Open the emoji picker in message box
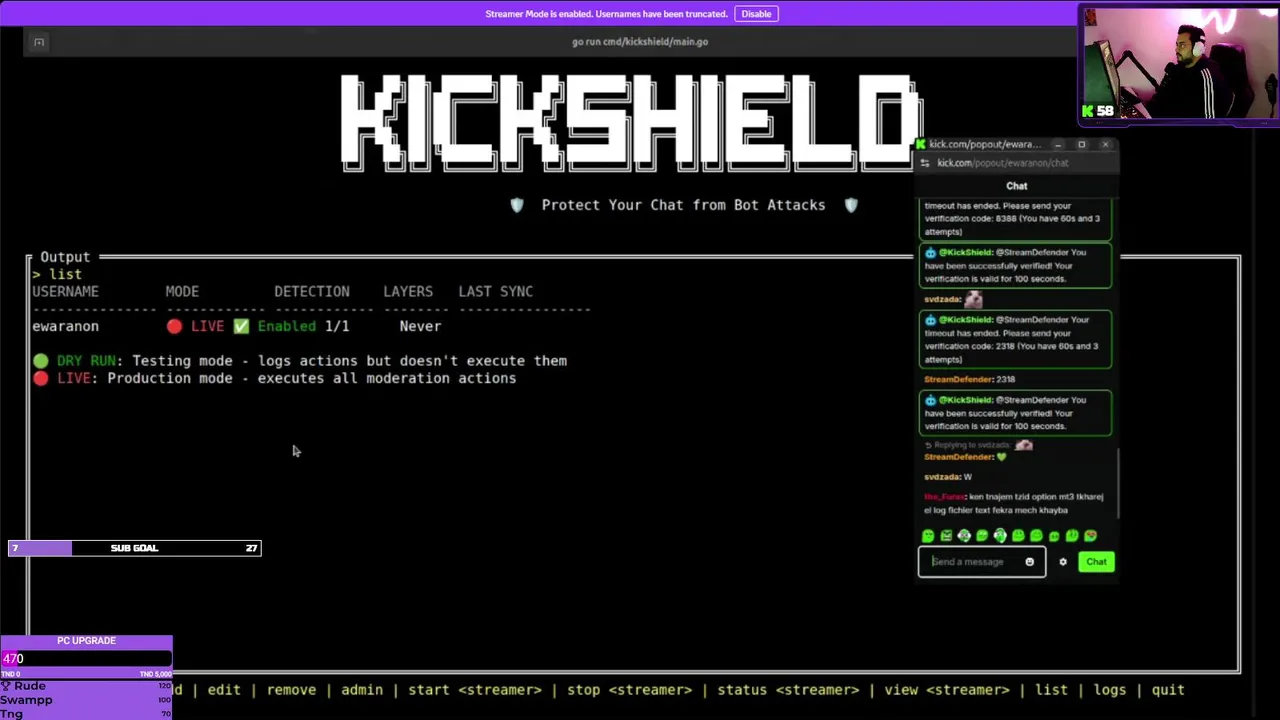This screenshot has width=1280, height=720. pos(1029,562)
